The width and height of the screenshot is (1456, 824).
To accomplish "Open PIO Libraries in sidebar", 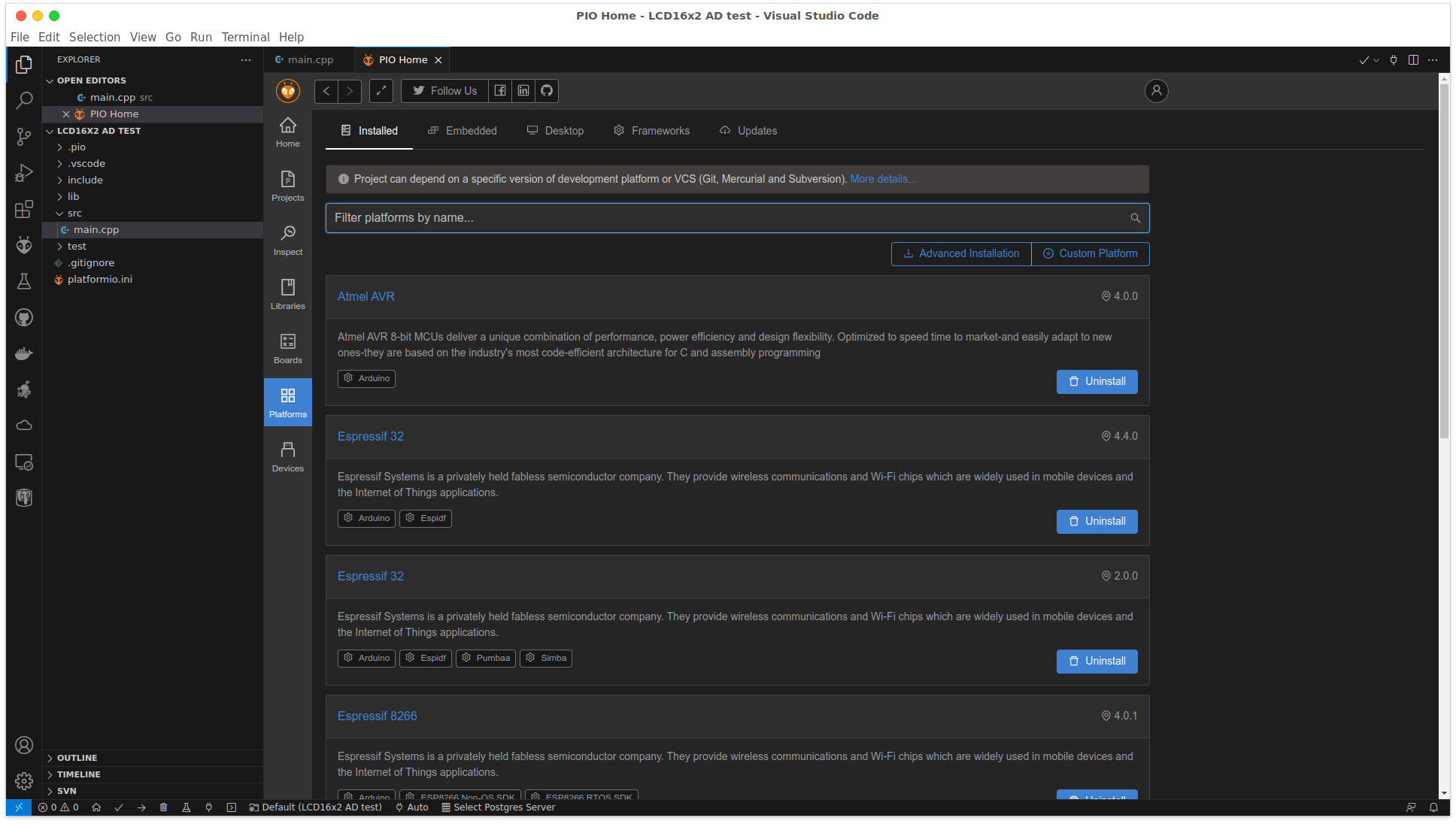I will pos(287,294).
